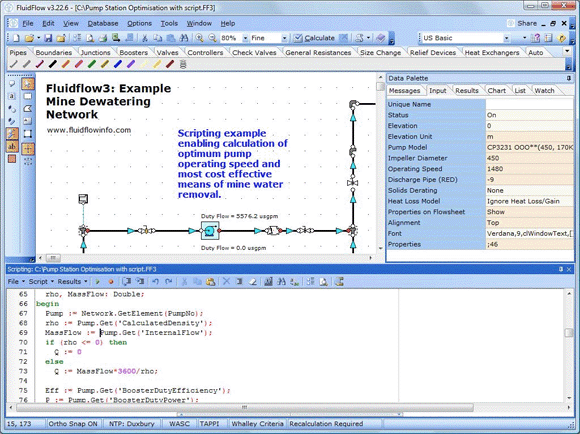The image size is (580, 434).
Task: Open the Tools menu
Action: (169, 23)
